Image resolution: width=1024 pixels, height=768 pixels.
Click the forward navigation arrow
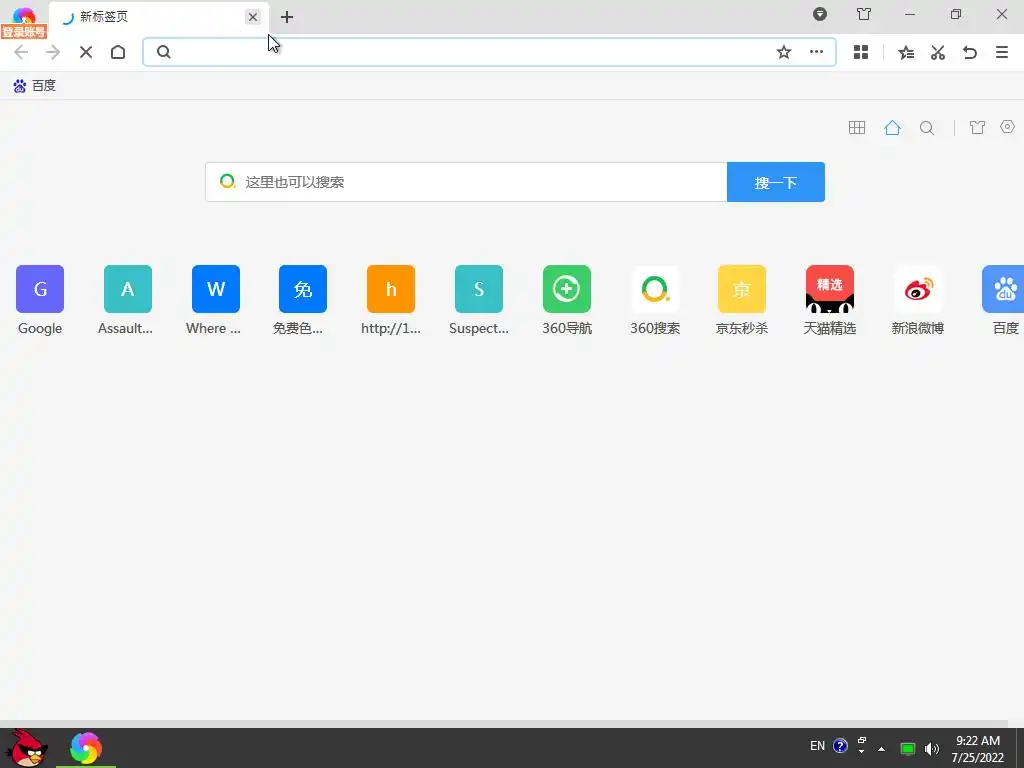click(x=53, y=52)
